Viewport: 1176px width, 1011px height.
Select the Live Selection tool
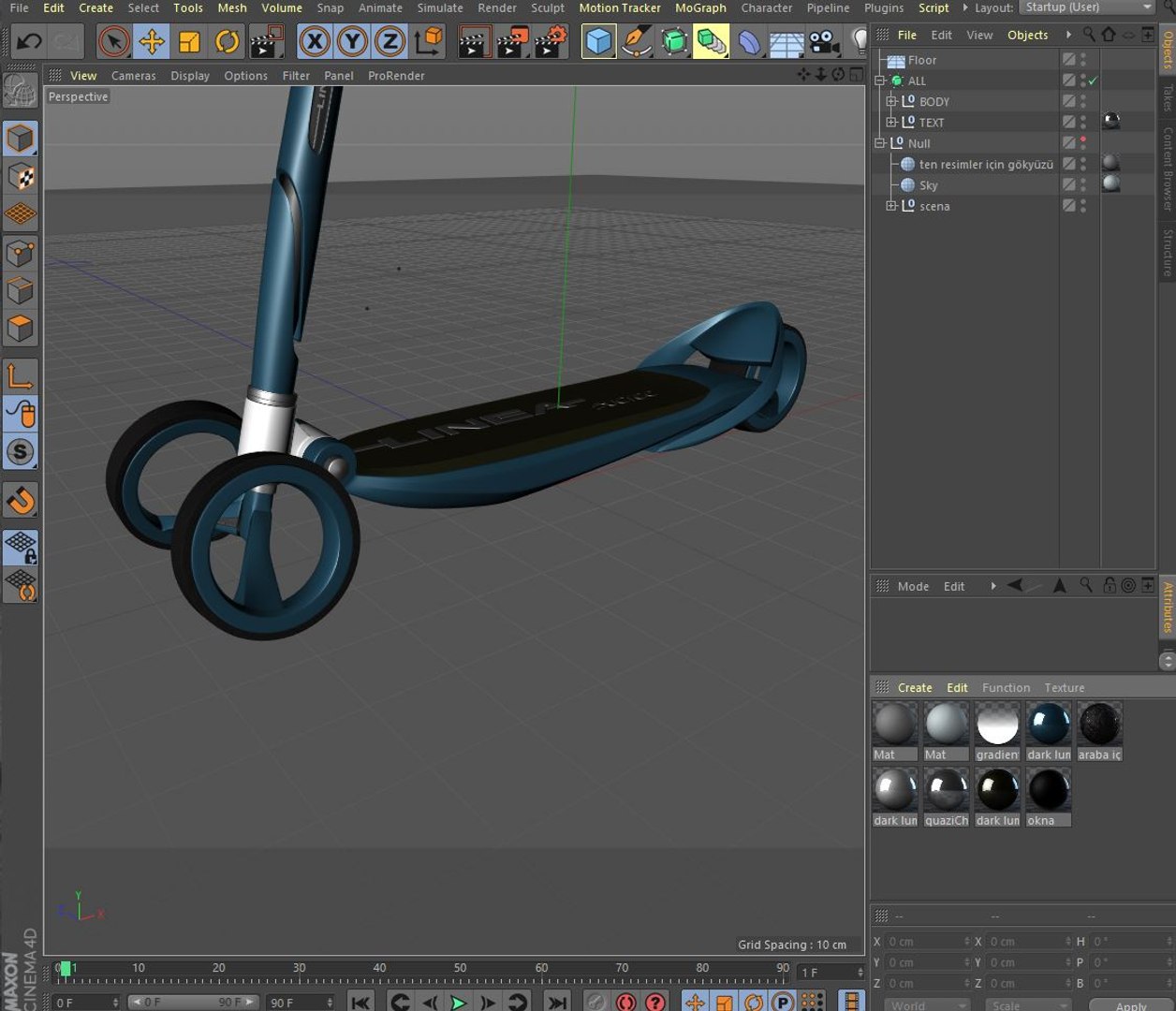click(113, 41)
